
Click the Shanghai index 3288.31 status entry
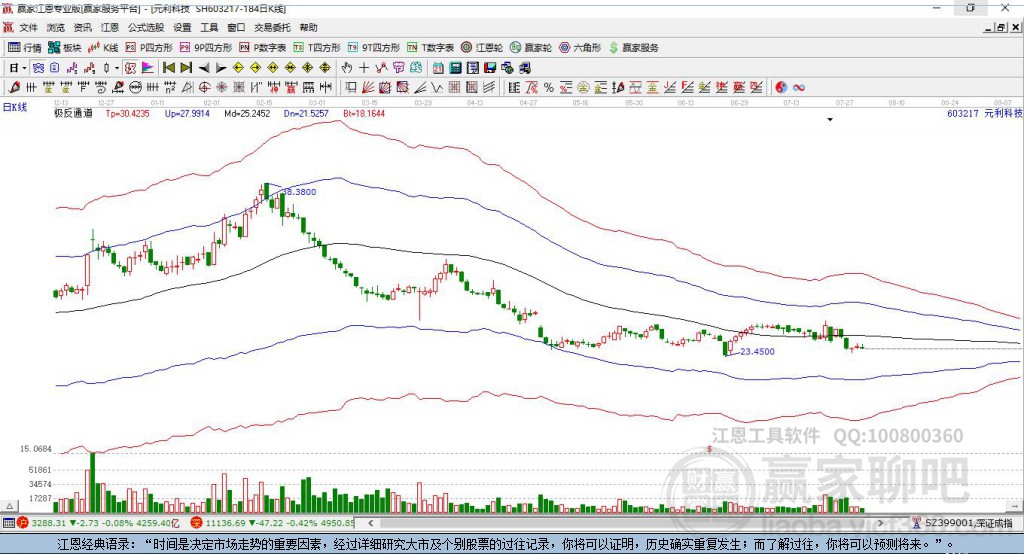(99, 523)
